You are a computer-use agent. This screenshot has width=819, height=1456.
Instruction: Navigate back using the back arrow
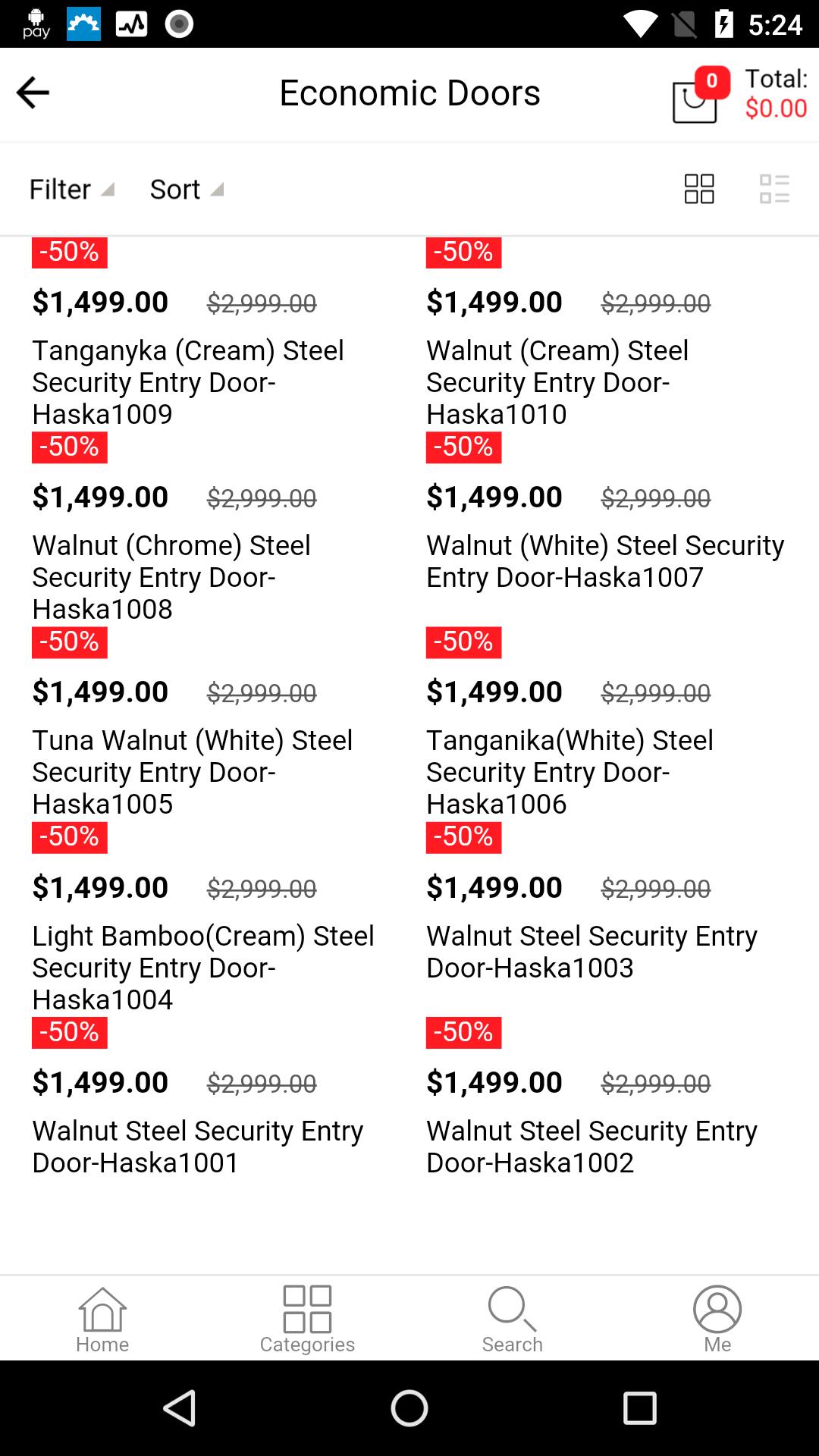(x=32, y=92)
